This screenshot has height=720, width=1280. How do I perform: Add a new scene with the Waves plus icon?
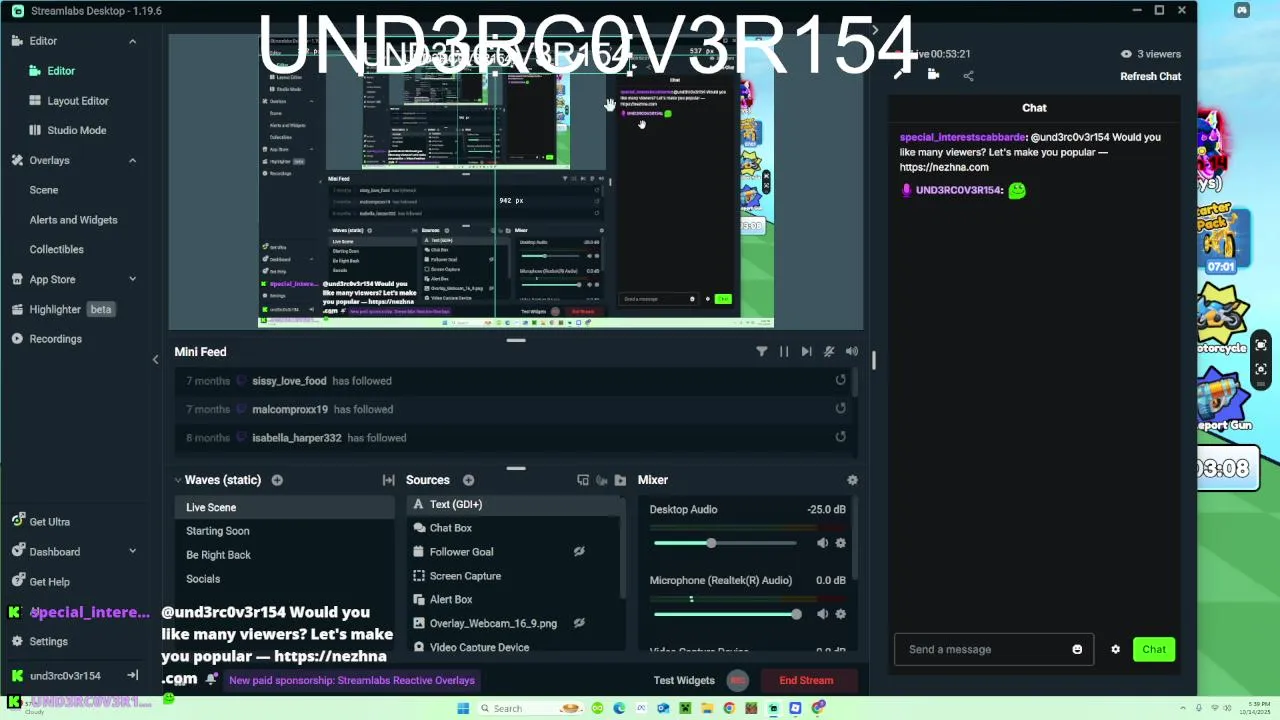[x=277, y=480]
